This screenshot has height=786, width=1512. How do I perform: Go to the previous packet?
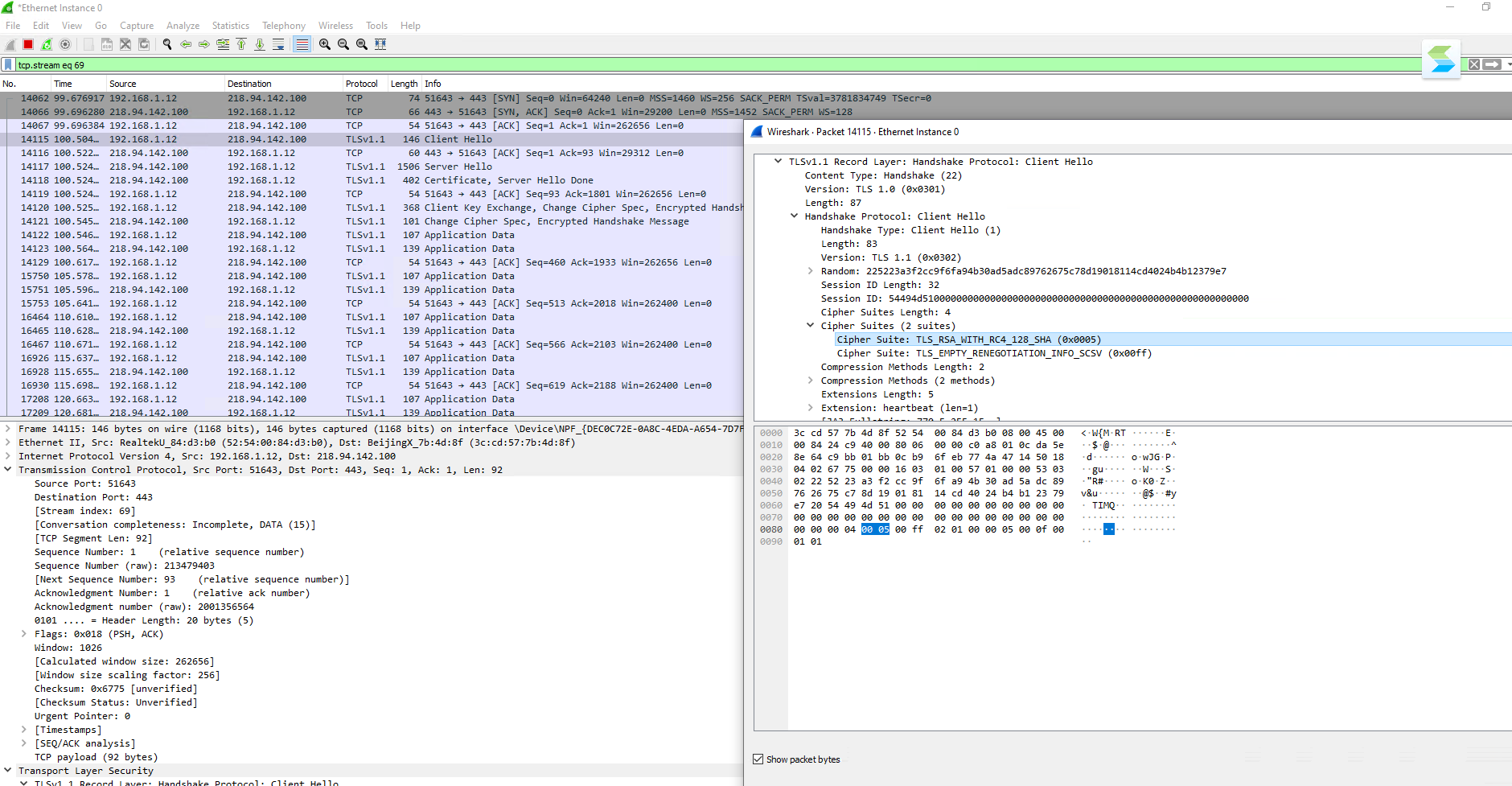[185, 44]
